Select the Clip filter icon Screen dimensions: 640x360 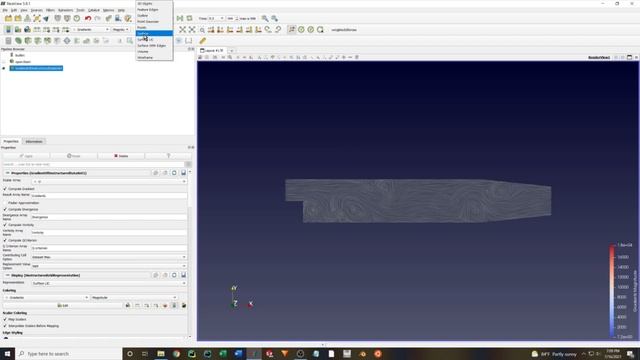click(x=28, y=40)
